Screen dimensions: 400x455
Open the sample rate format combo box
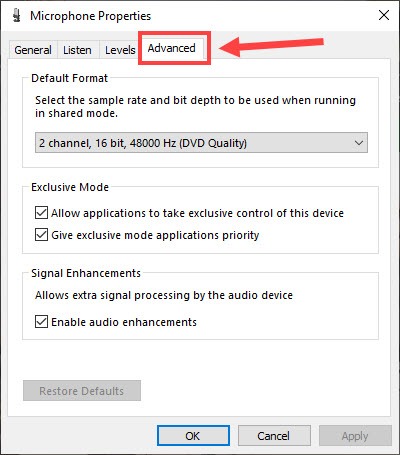pyautogui.click(x=201, y=143)
